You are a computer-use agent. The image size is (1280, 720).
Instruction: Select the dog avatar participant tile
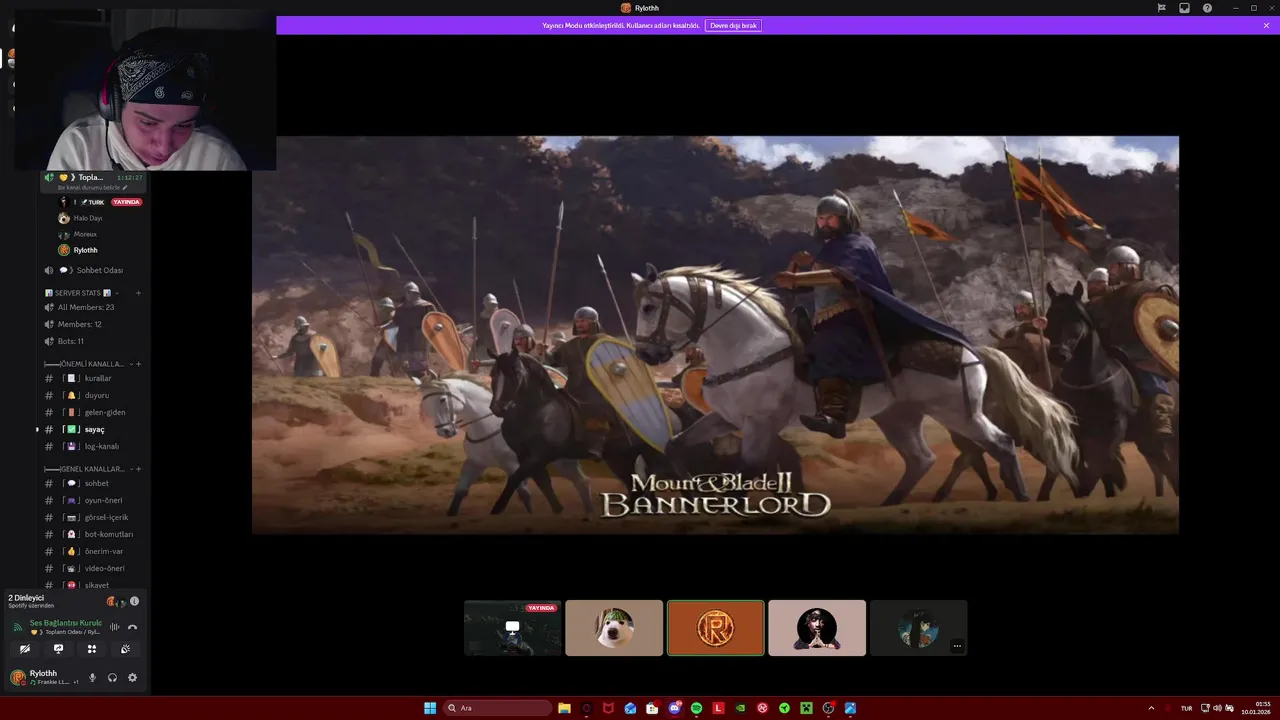(614, 628)
